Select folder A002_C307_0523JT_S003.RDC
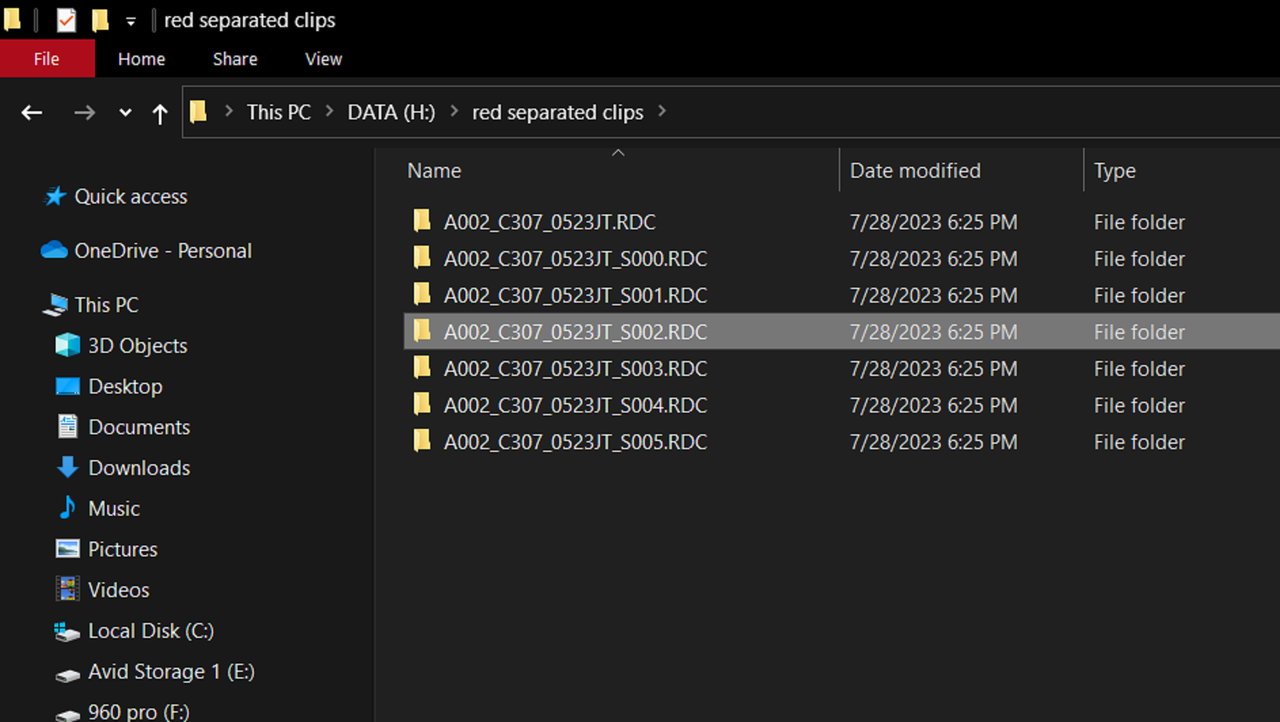 point(576,369)
